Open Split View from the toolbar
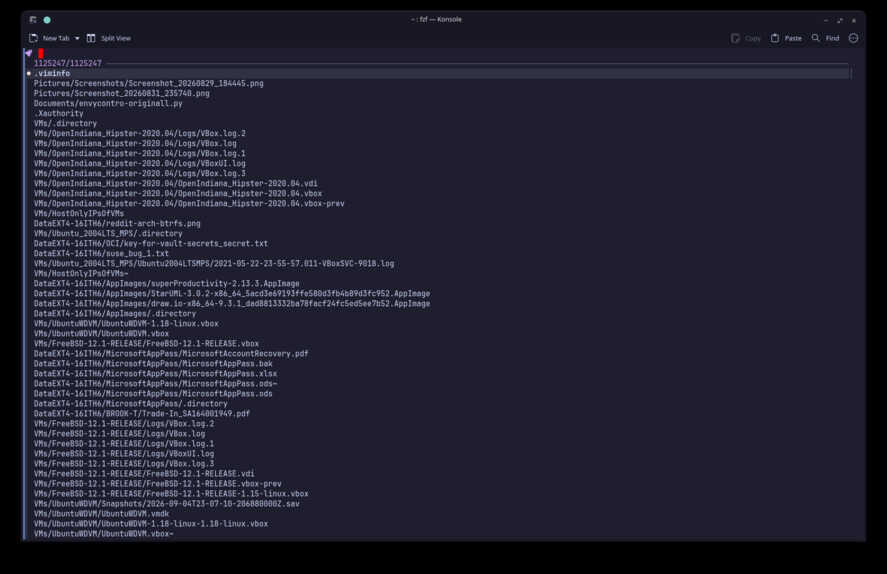The image size is (887, 574). click(109, 38)
